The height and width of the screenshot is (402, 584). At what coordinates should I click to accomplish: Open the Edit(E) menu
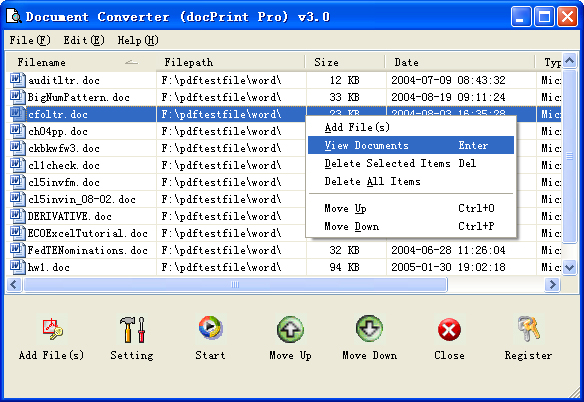[x=84, y=40]
